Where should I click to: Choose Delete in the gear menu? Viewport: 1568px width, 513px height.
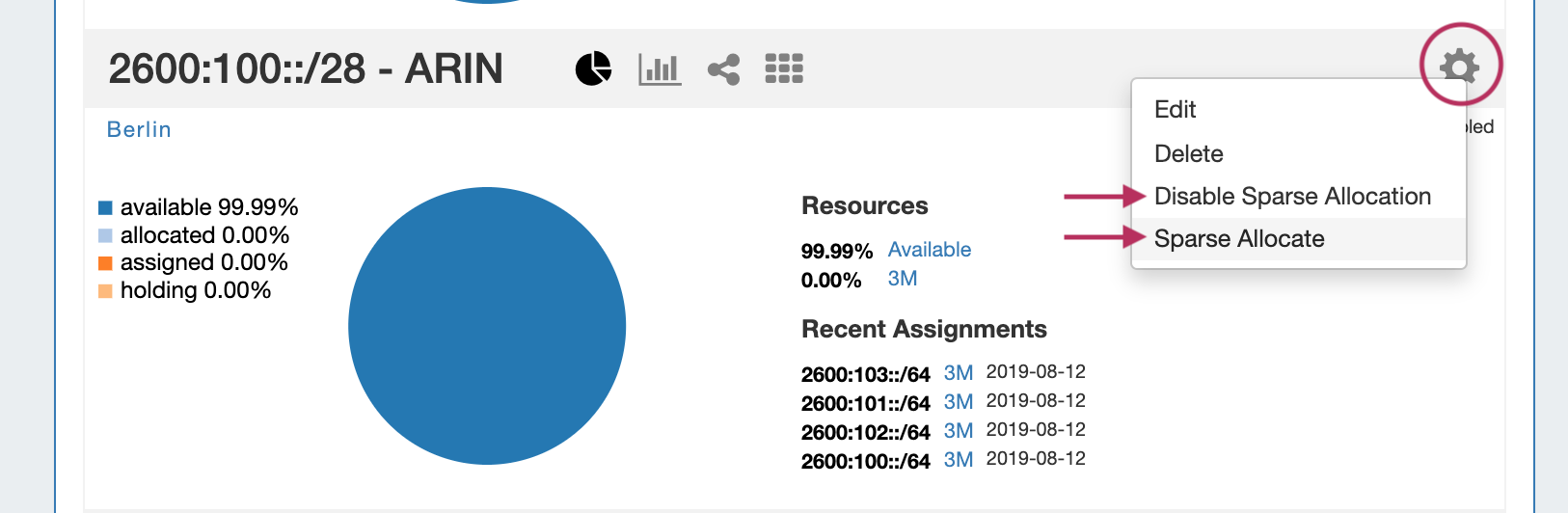1188,154
